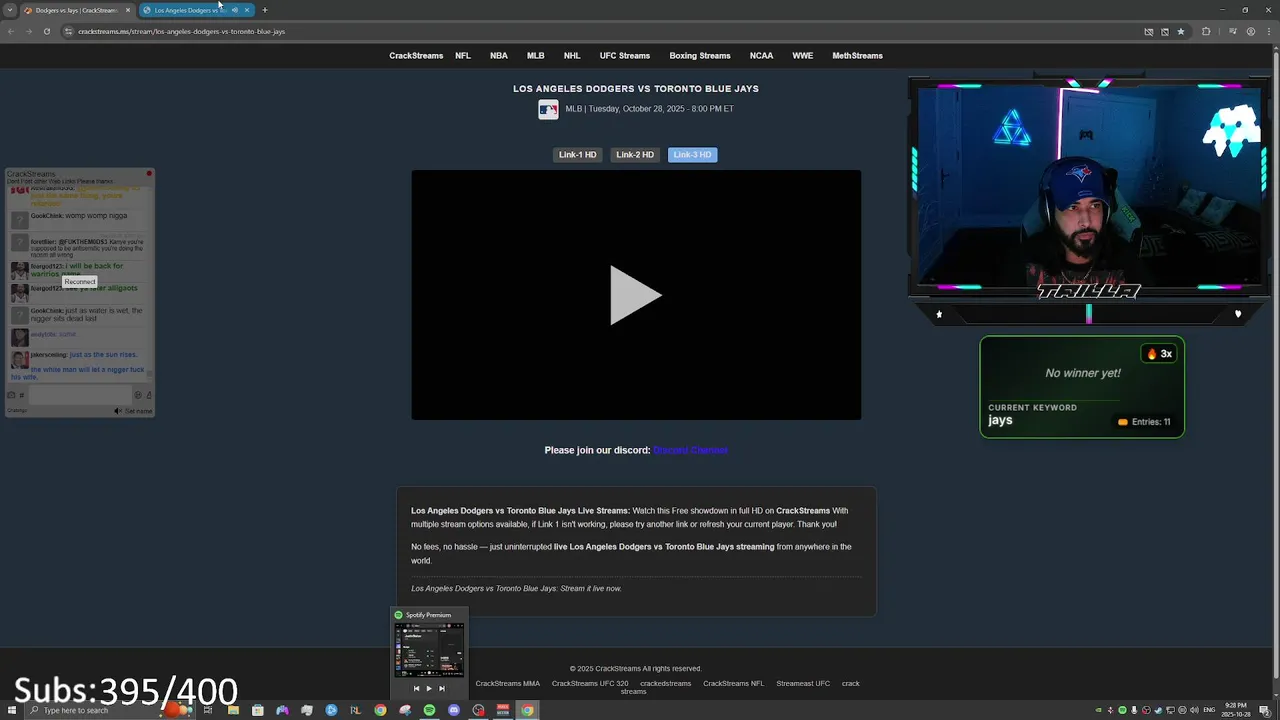Open the Chrome profile avatar
Viewport: 1280px width, 720px height.
click(x=1251, y=31)
